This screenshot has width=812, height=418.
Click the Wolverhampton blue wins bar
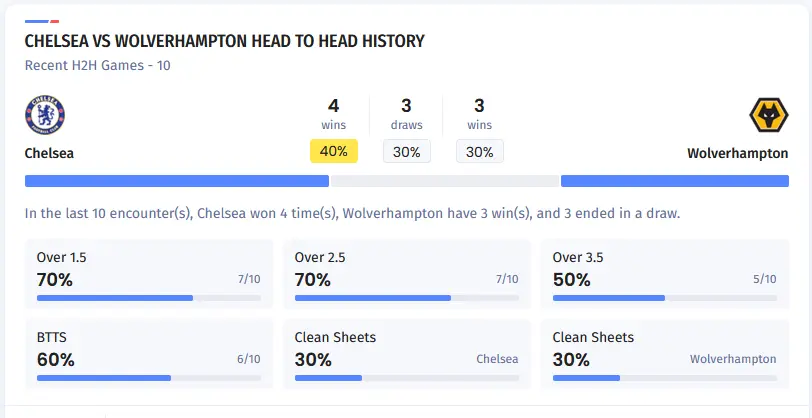(x=674, y=181)
